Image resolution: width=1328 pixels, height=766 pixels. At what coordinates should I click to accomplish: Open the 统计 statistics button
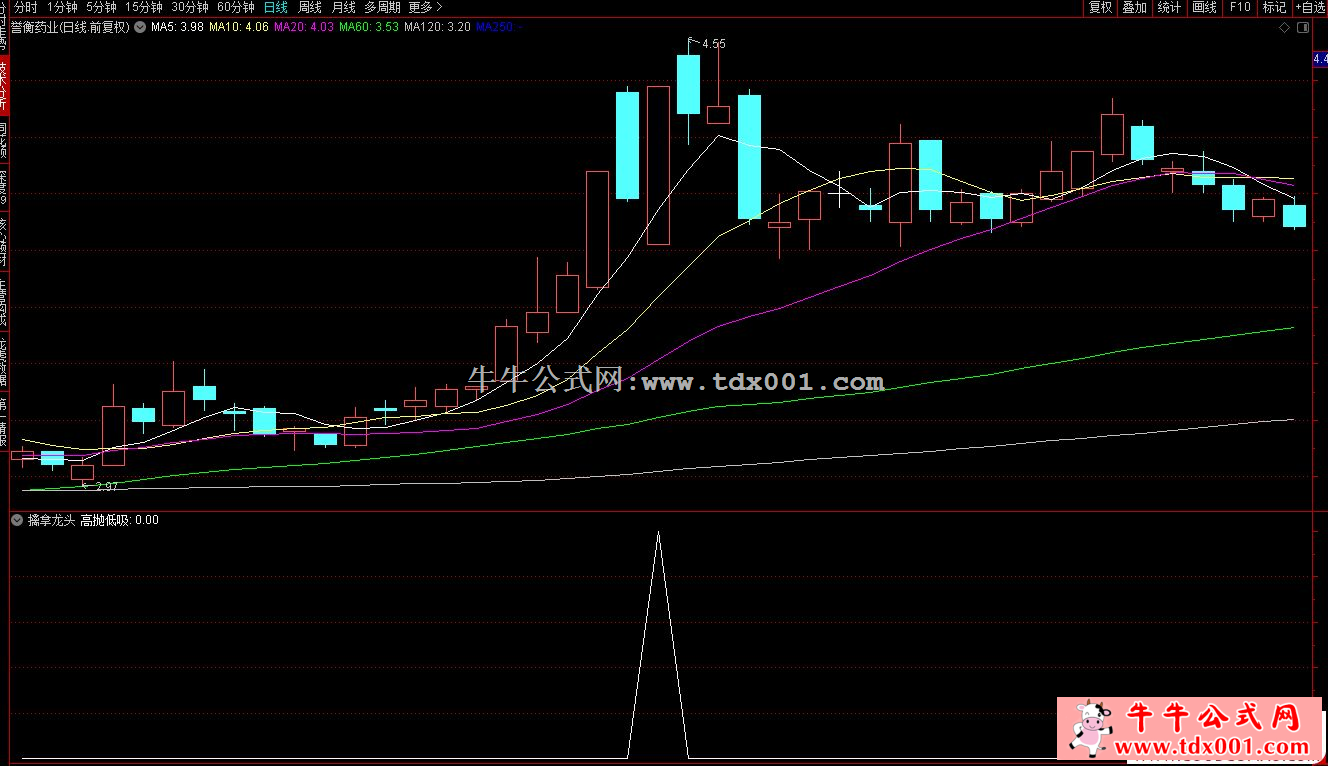pyautogui.click(x=1169, y=7)
